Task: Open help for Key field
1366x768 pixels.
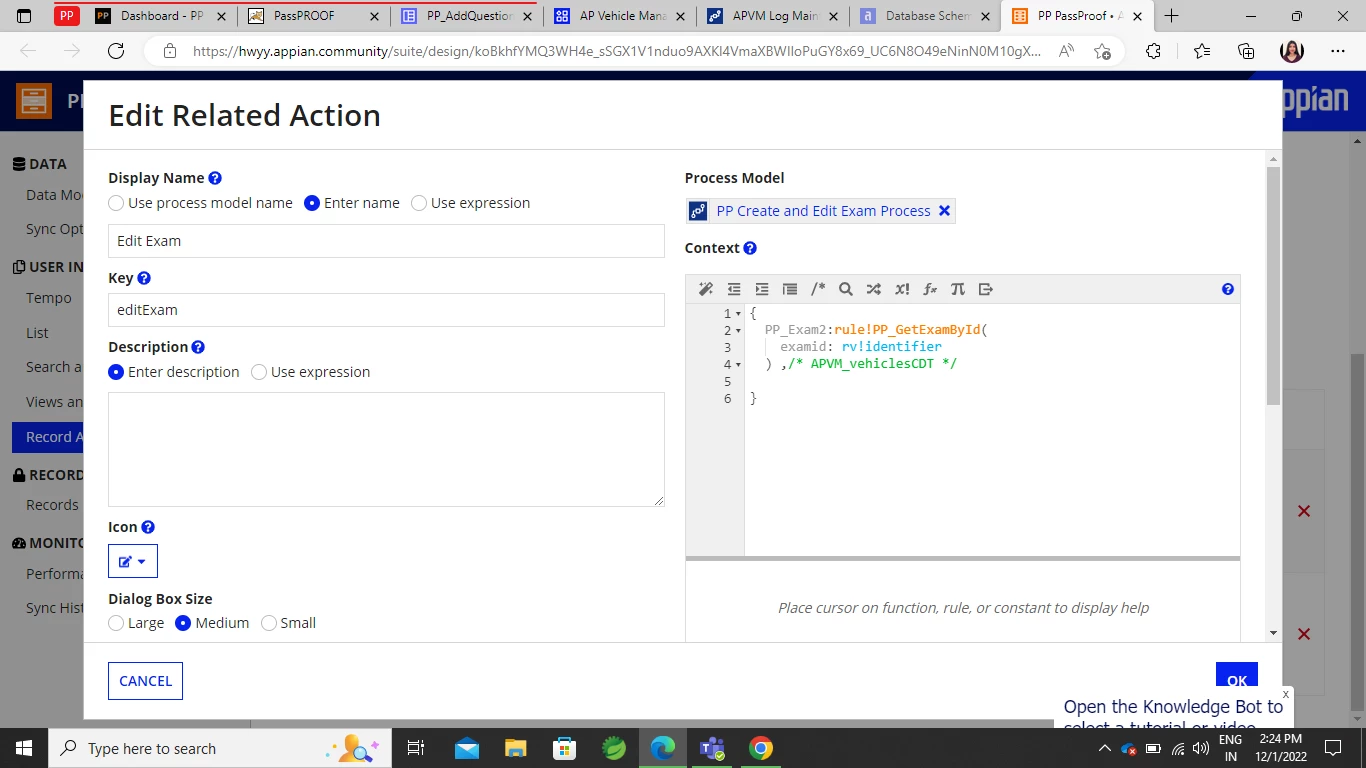Action: coord(144,278)
